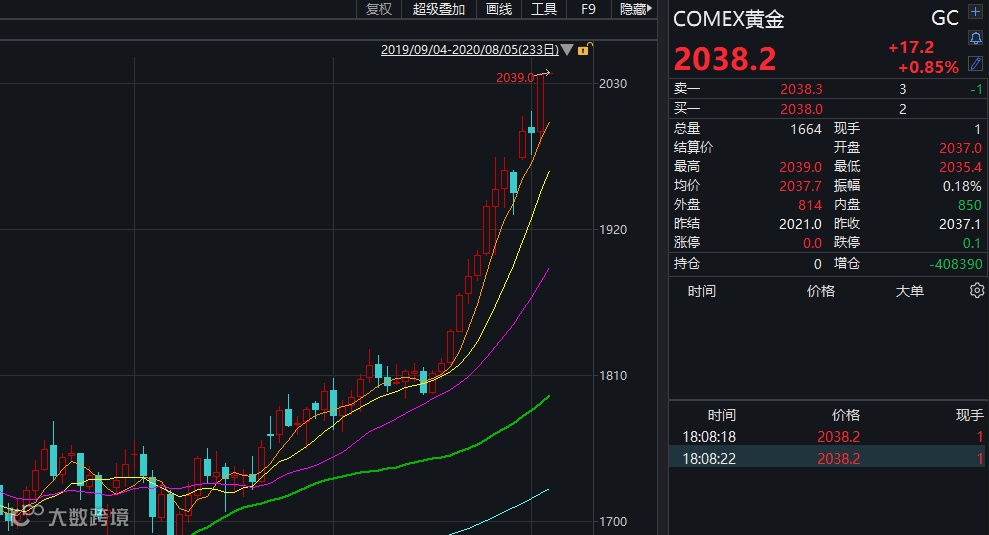This screenshot has height=535, width=989.
Task: Select the 18:08:18 trade row
Action: pos(826,437)
